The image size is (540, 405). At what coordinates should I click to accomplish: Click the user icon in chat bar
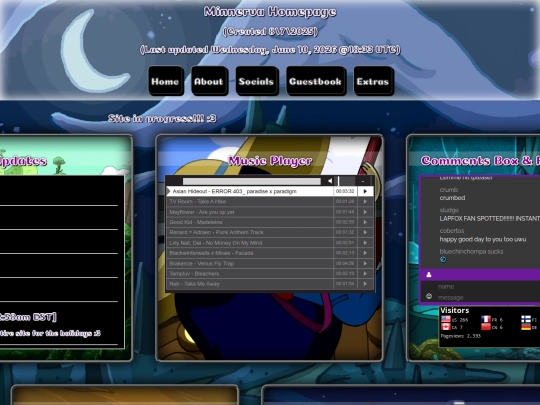[429, 274]
